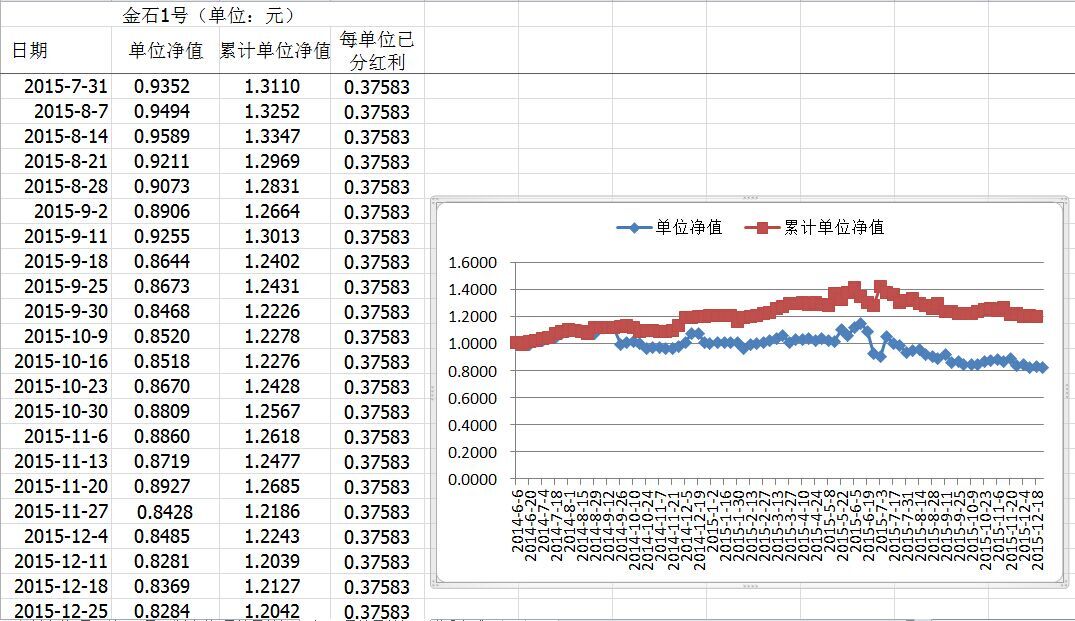Select the 1.6000 label on chart vertical axis
The width and height of the screenshot is (1075, 621).
point(473,263)
